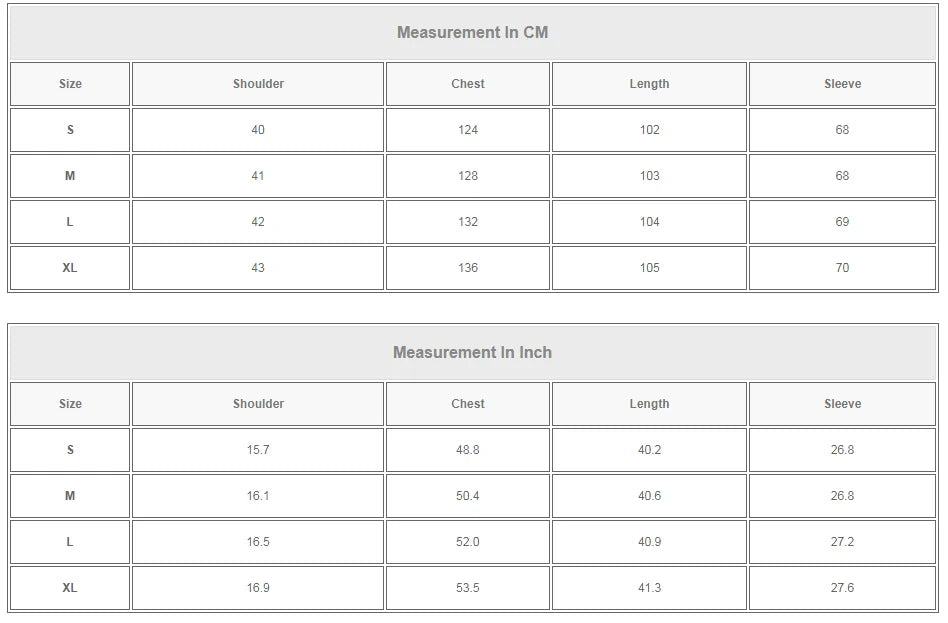This screenshot has width=948, height=623.
Task: Click the shoulder value 16.9 cell
Action: 258,588
